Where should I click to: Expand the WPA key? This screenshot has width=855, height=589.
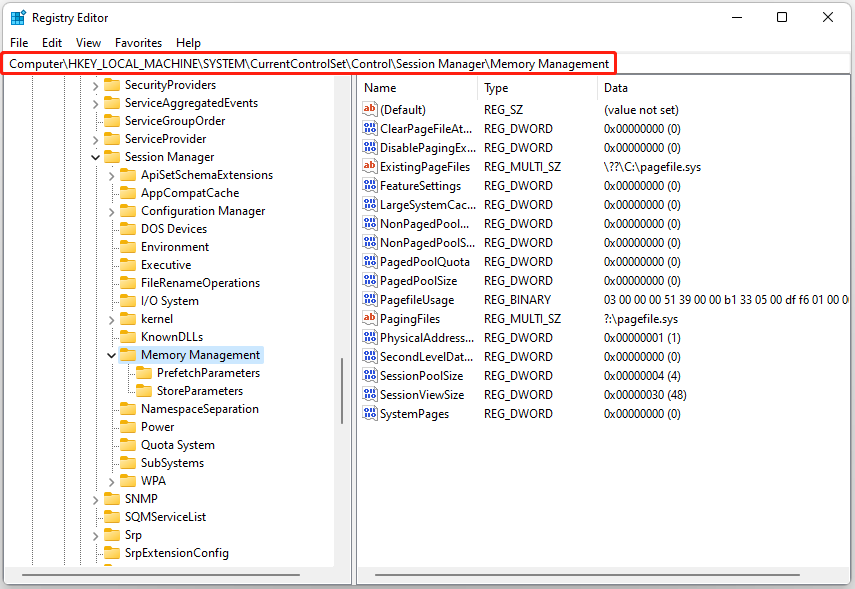click(x=111, y=482)
